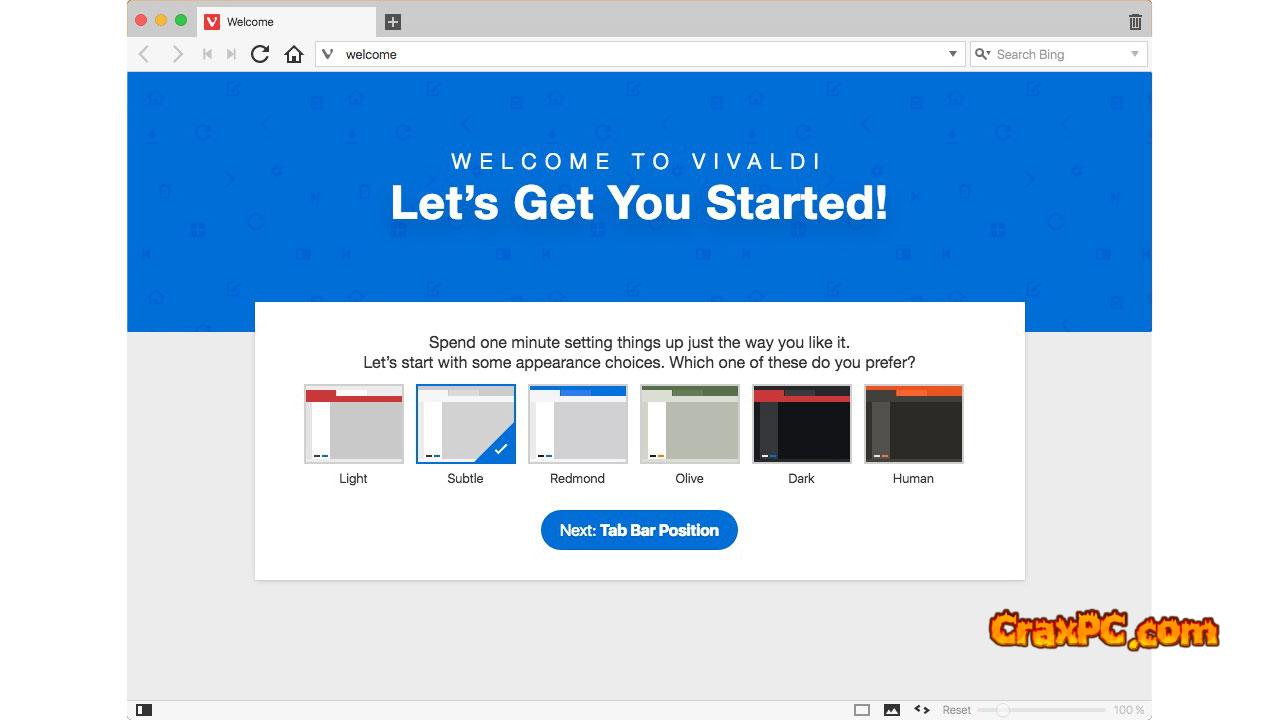Adjust the page zoom slider
Image resolution: width=1280 pixels, height=720 pixels.
(1041, 710)
